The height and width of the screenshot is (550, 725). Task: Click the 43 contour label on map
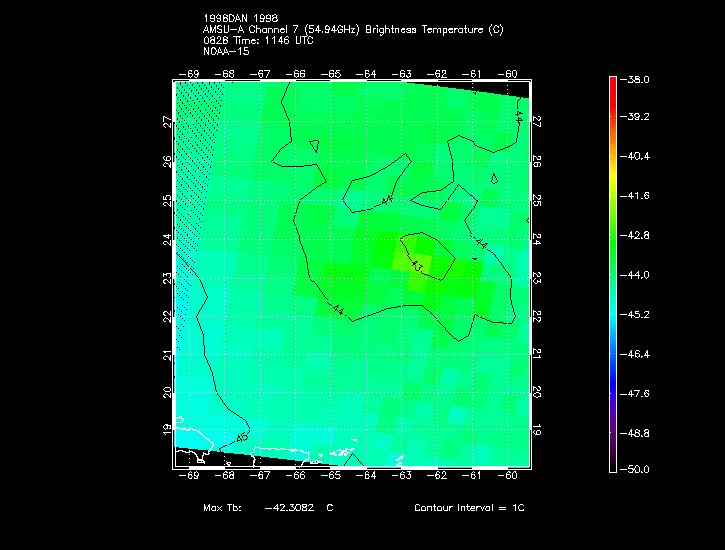[x=417, y=266]
